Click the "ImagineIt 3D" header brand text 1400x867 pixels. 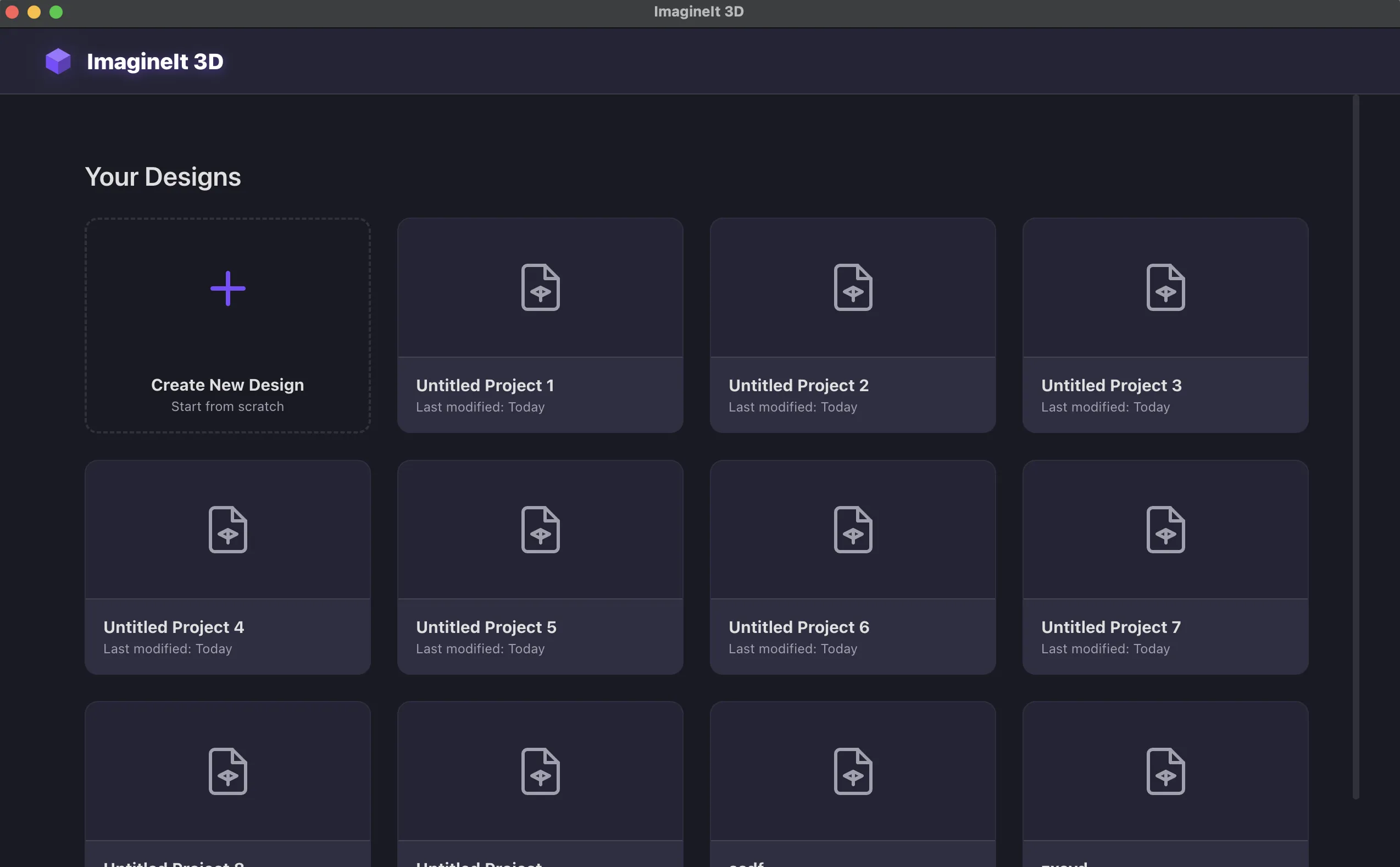[155, 62]
